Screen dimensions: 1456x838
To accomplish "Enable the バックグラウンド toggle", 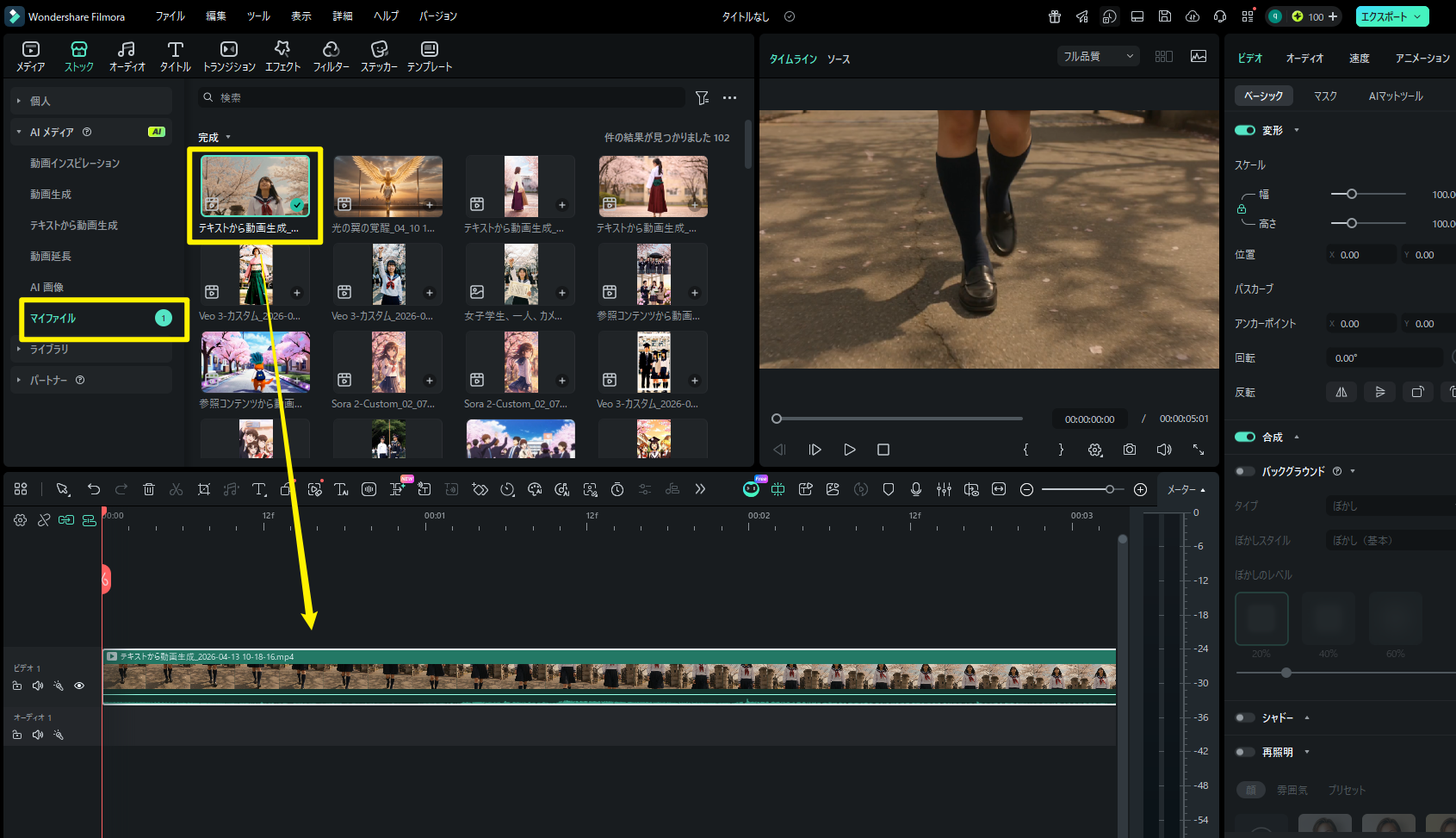I will click(x=1245, y=471).
